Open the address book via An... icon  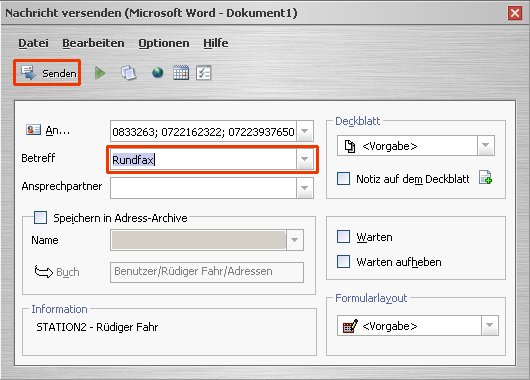click(33, 129)
